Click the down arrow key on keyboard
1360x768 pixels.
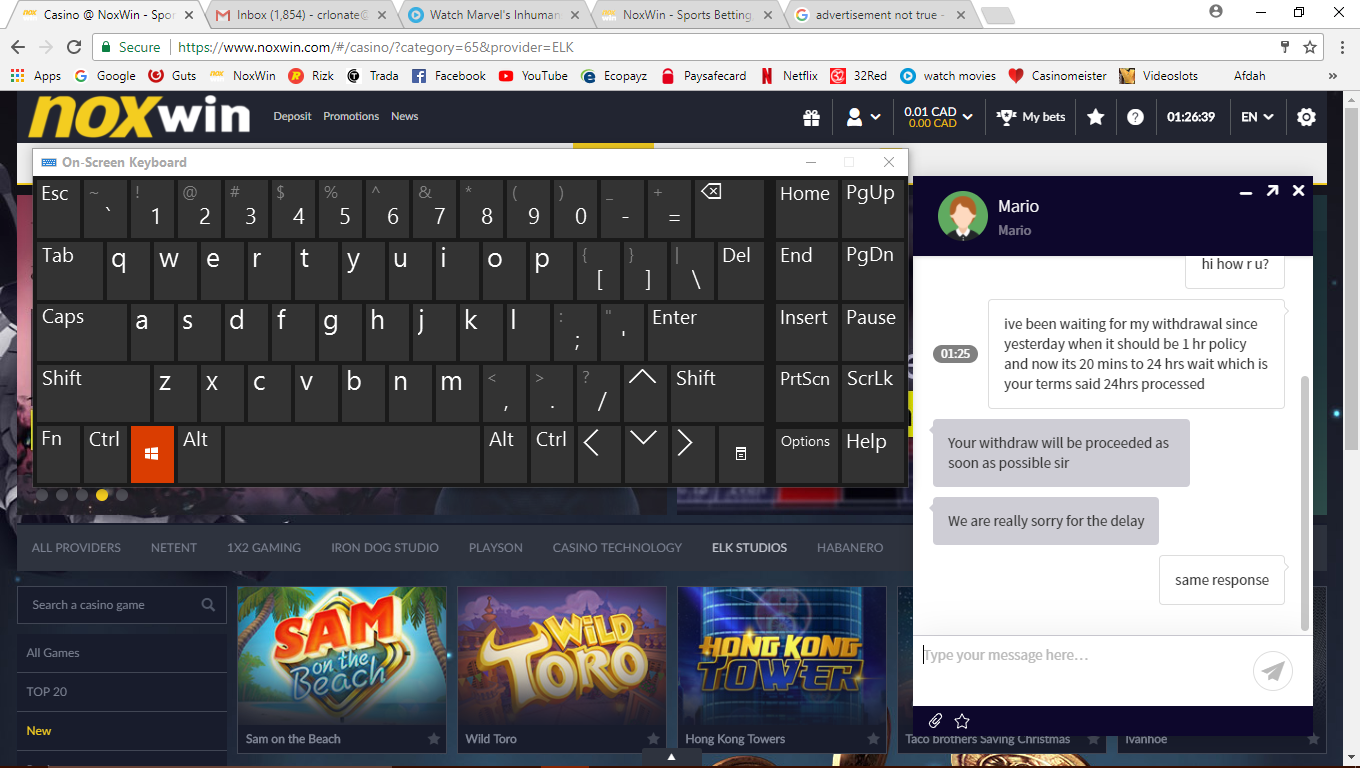pos(644,454)
